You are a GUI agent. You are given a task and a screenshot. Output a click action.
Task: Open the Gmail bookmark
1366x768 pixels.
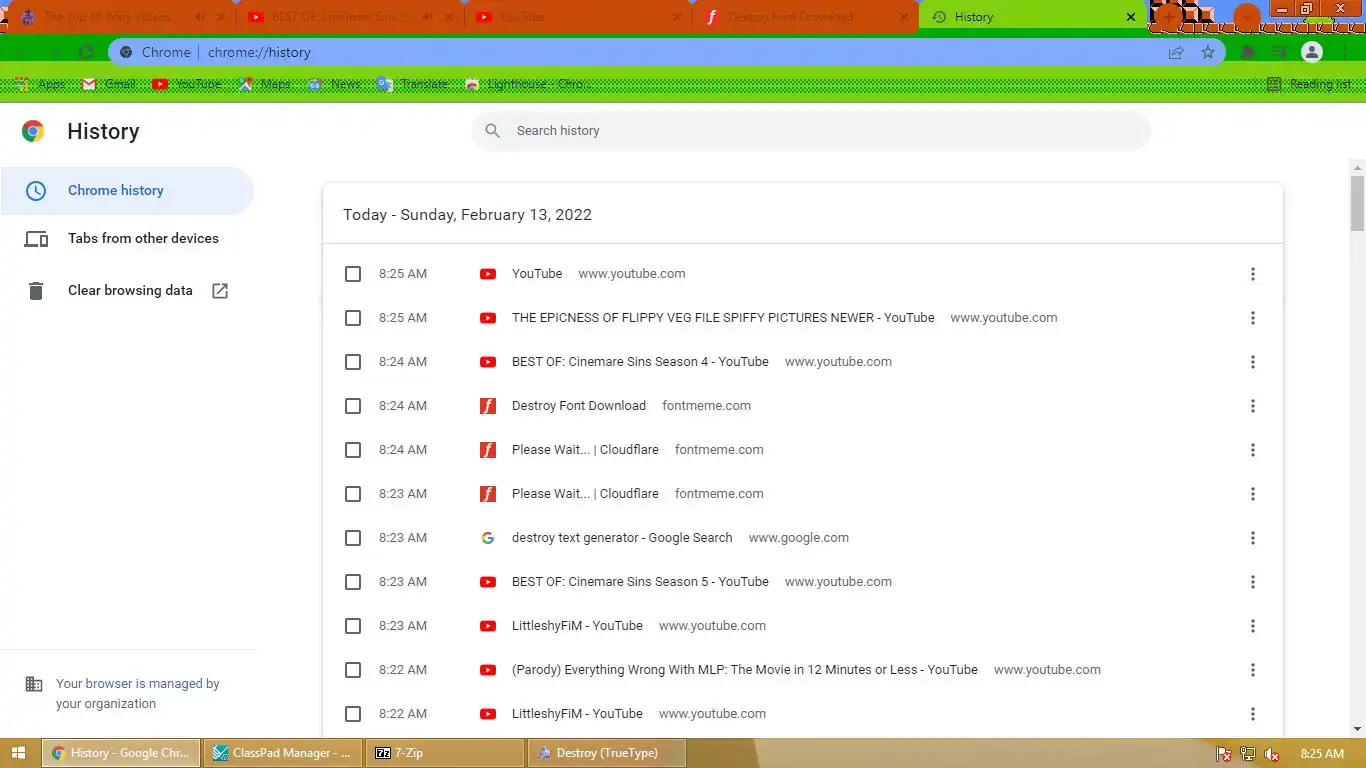(108, 84)
